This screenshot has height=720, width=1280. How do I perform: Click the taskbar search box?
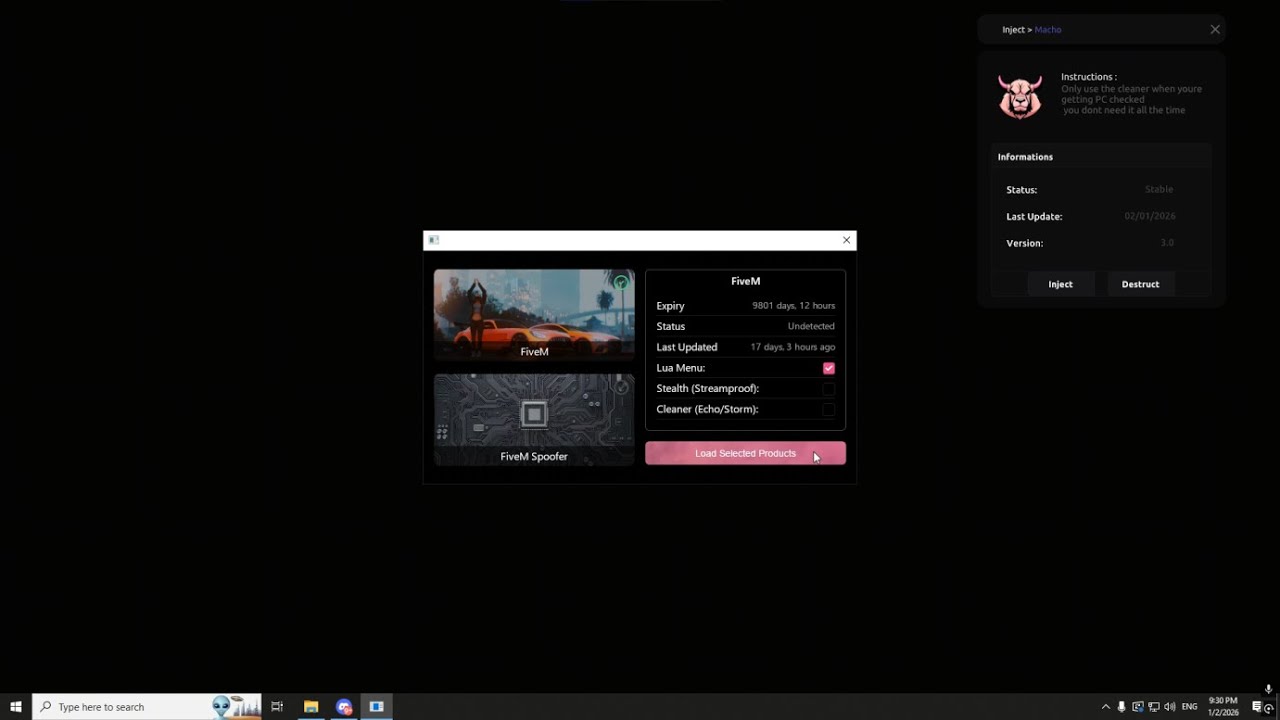147,707
